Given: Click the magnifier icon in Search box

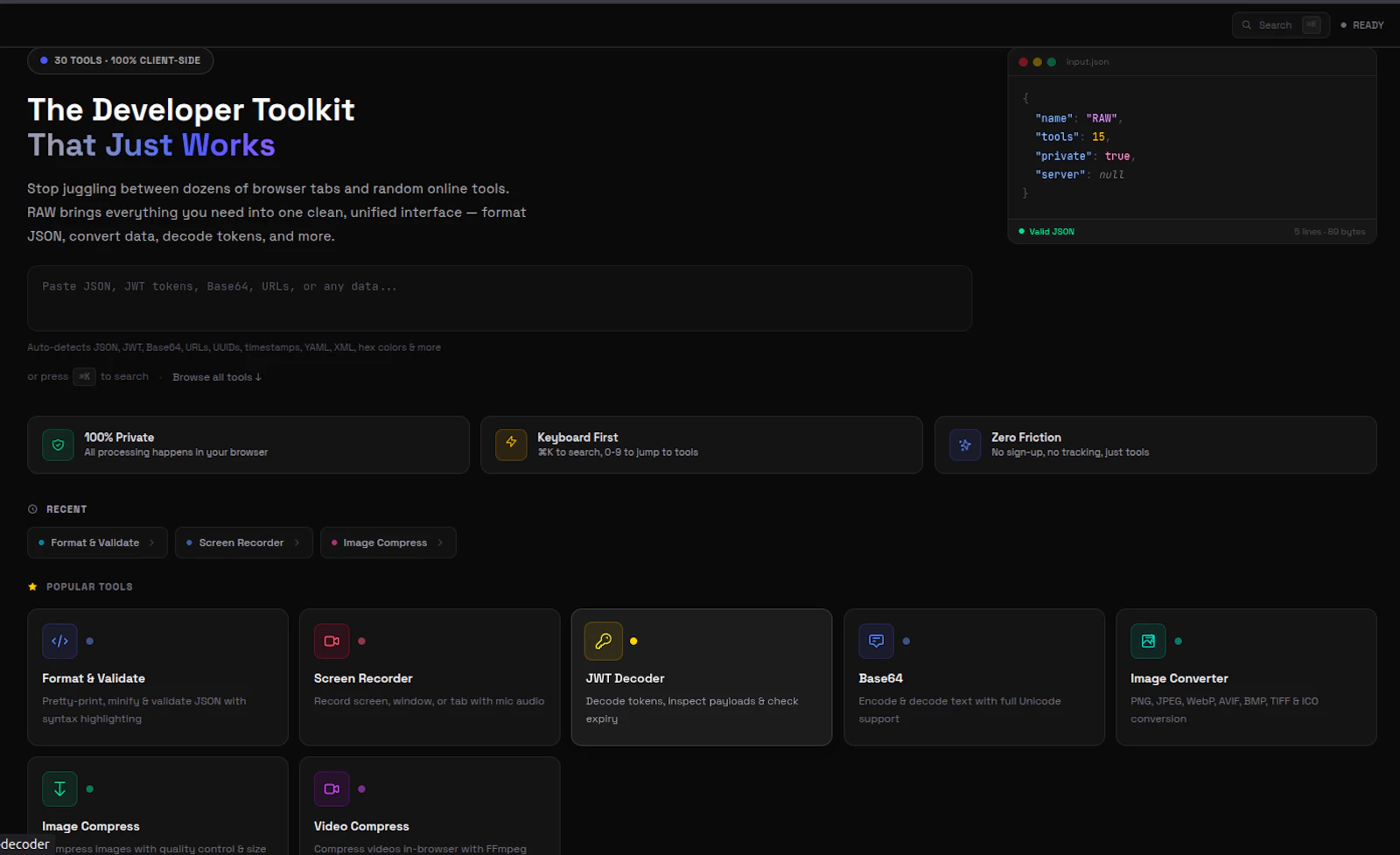Looking at the screenshot, I should pyautogui.click(x=1247, y=25).
